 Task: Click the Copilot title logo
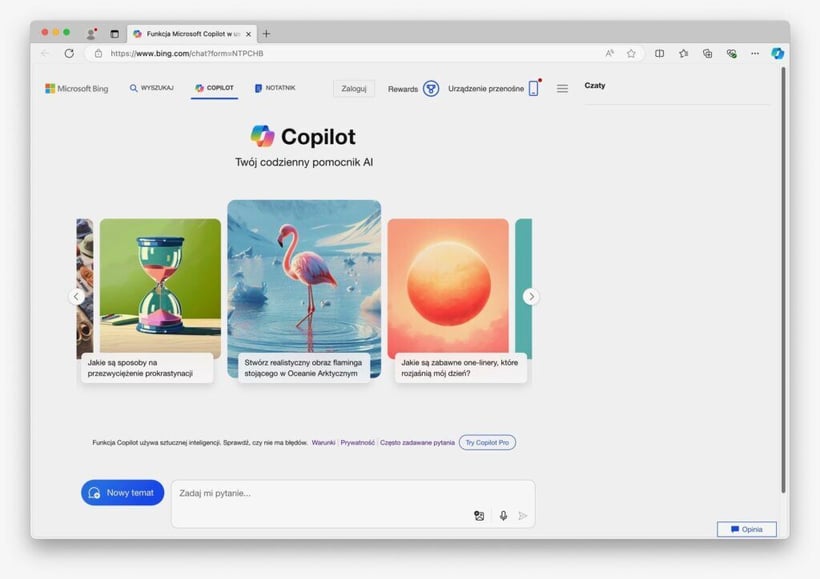tap(303, 137)
